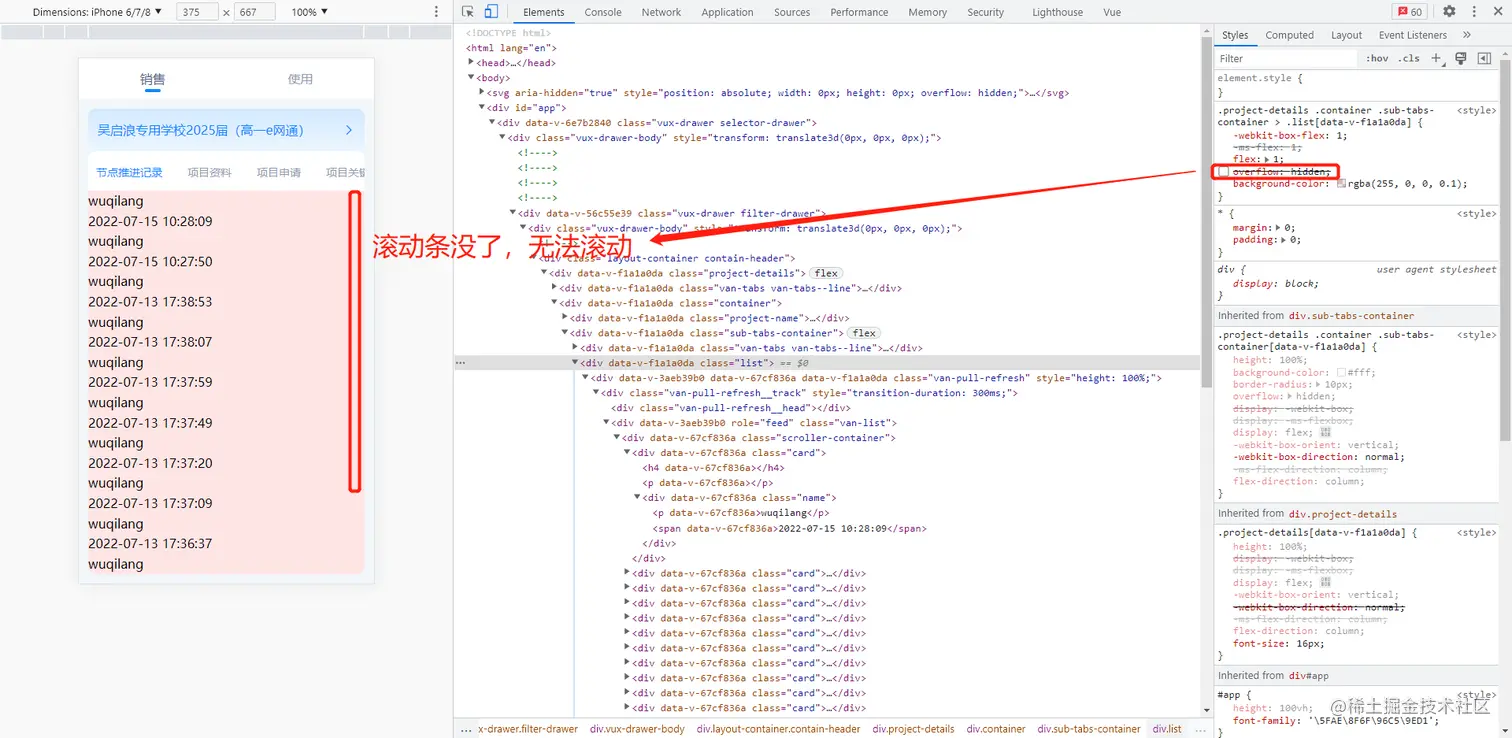Switch to the Layout pane tab

click(1346, 35)
